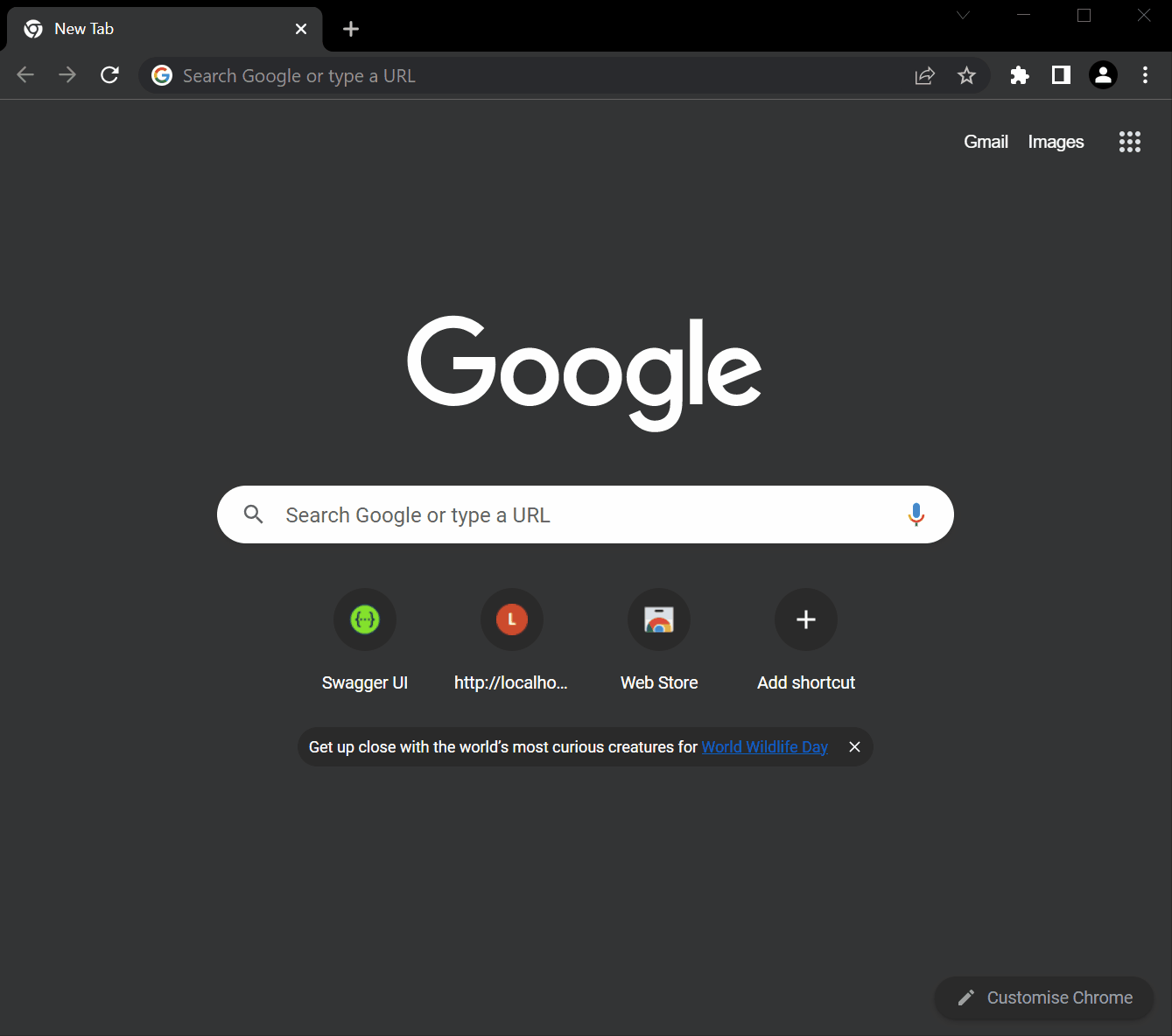Start voice search with the microphone
This screenshot has width=1172, height=1036.
(916, 514)
